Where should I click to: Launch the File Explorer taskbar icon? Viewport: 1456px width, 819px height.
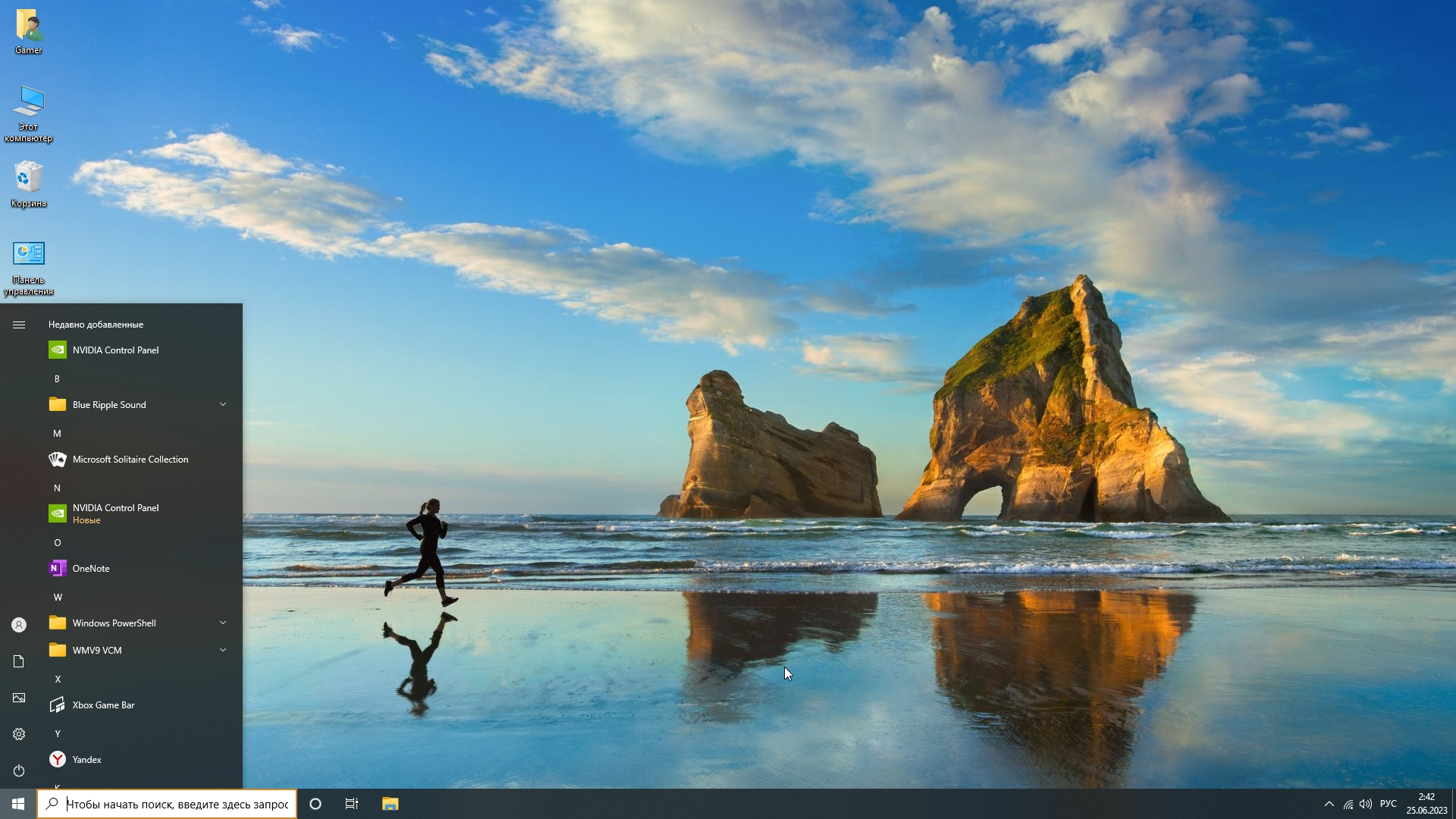[390, 804]
